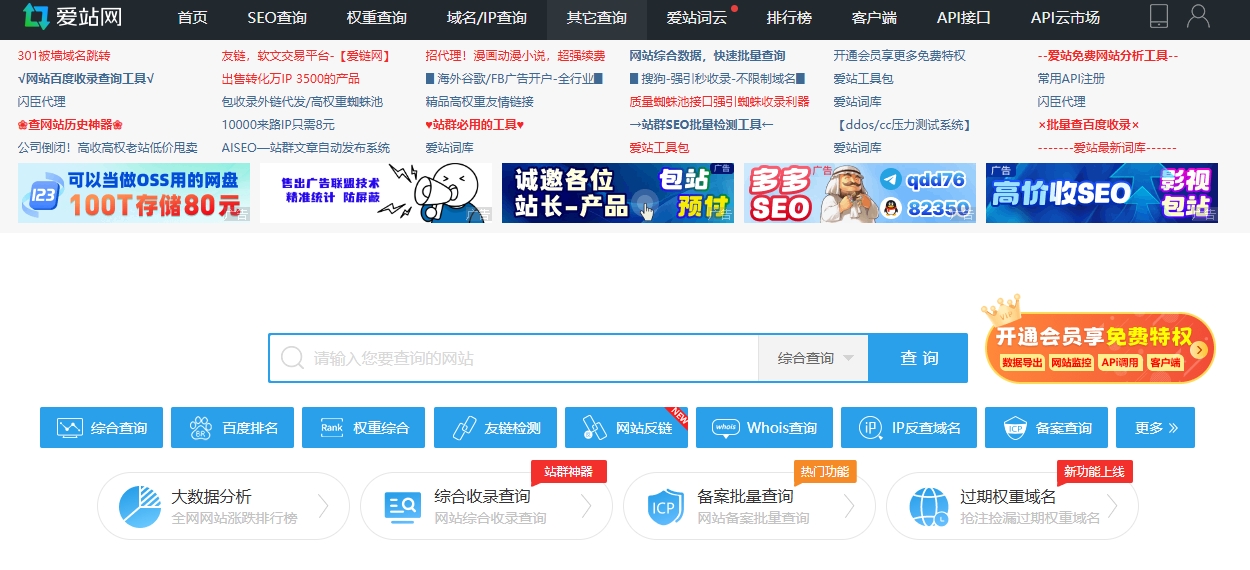Open 查网站历史神器 link
This screenshot has height=570, width=1250.
70,125
